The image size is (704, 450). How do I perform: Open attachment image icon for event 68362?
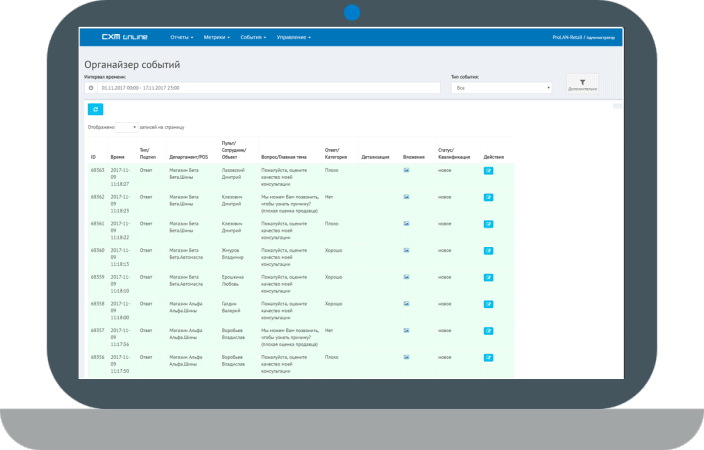(407, 197)
